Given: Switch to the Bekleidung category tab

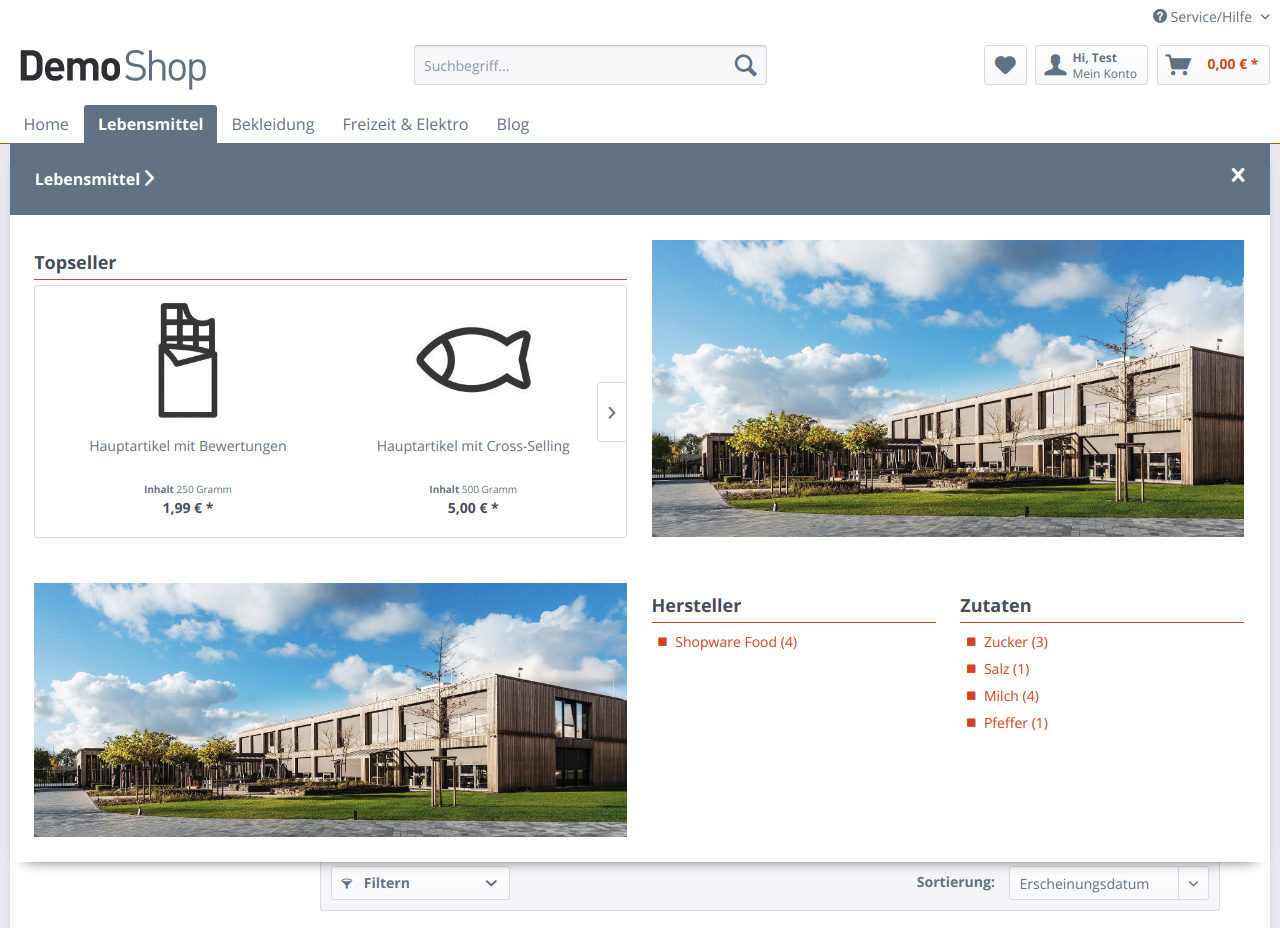Looking at the screenshot, I should coord(273,124).
